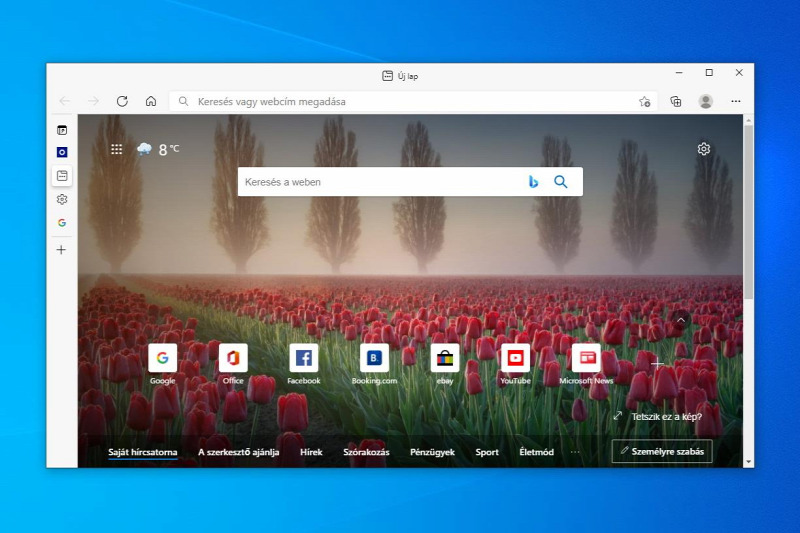Click the magnifier search button
Screen dimensions: 800x533
tap(561, 182)
